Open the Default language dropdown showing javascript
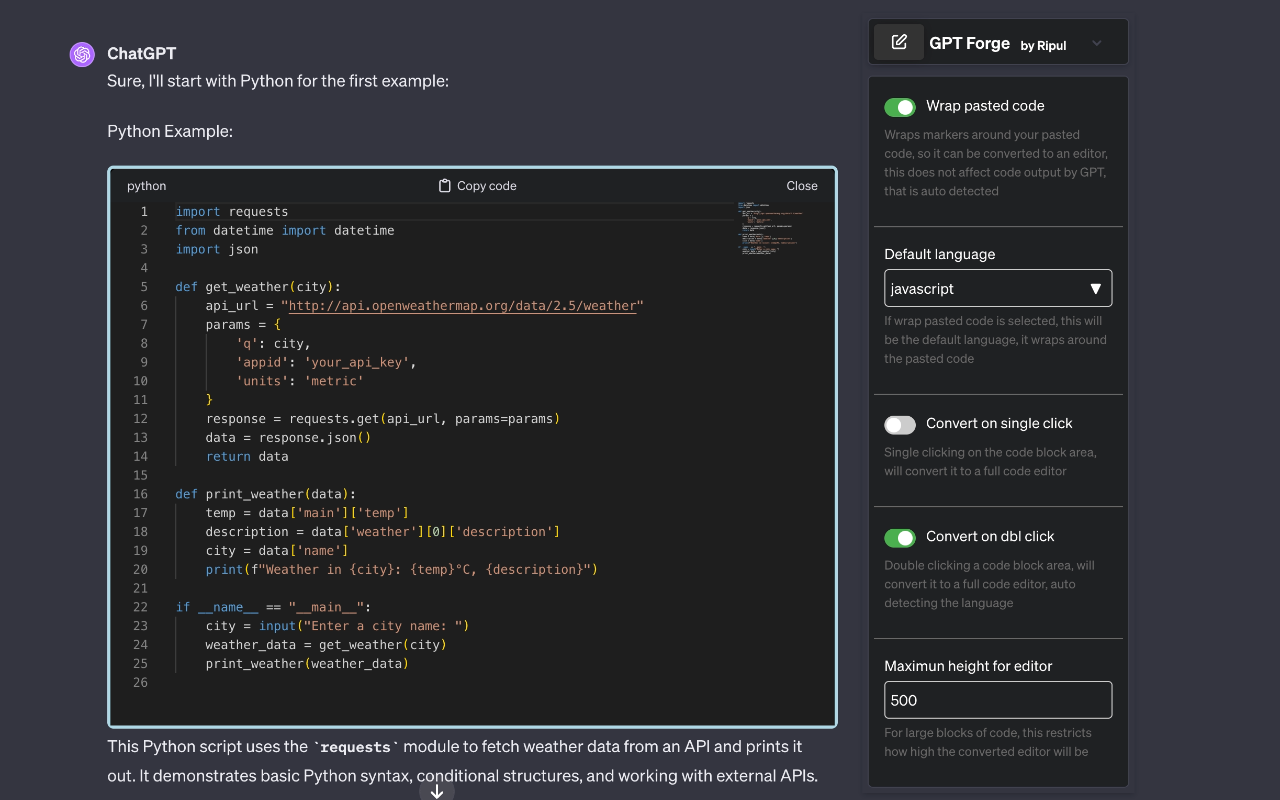This screenshot has width=1280, height=800. point(998,288)
